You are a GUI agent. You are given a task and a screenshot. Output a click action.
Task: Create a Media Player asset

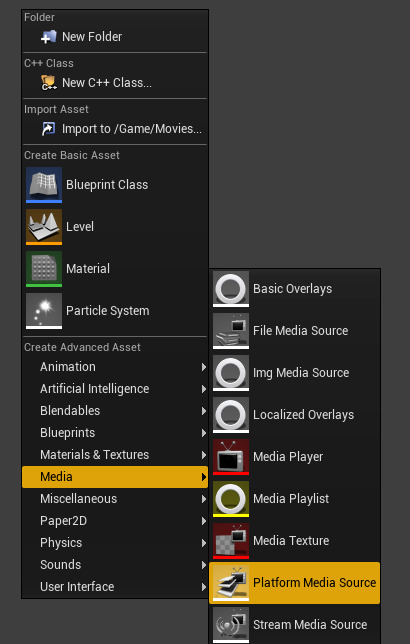(x=288, y=457)
